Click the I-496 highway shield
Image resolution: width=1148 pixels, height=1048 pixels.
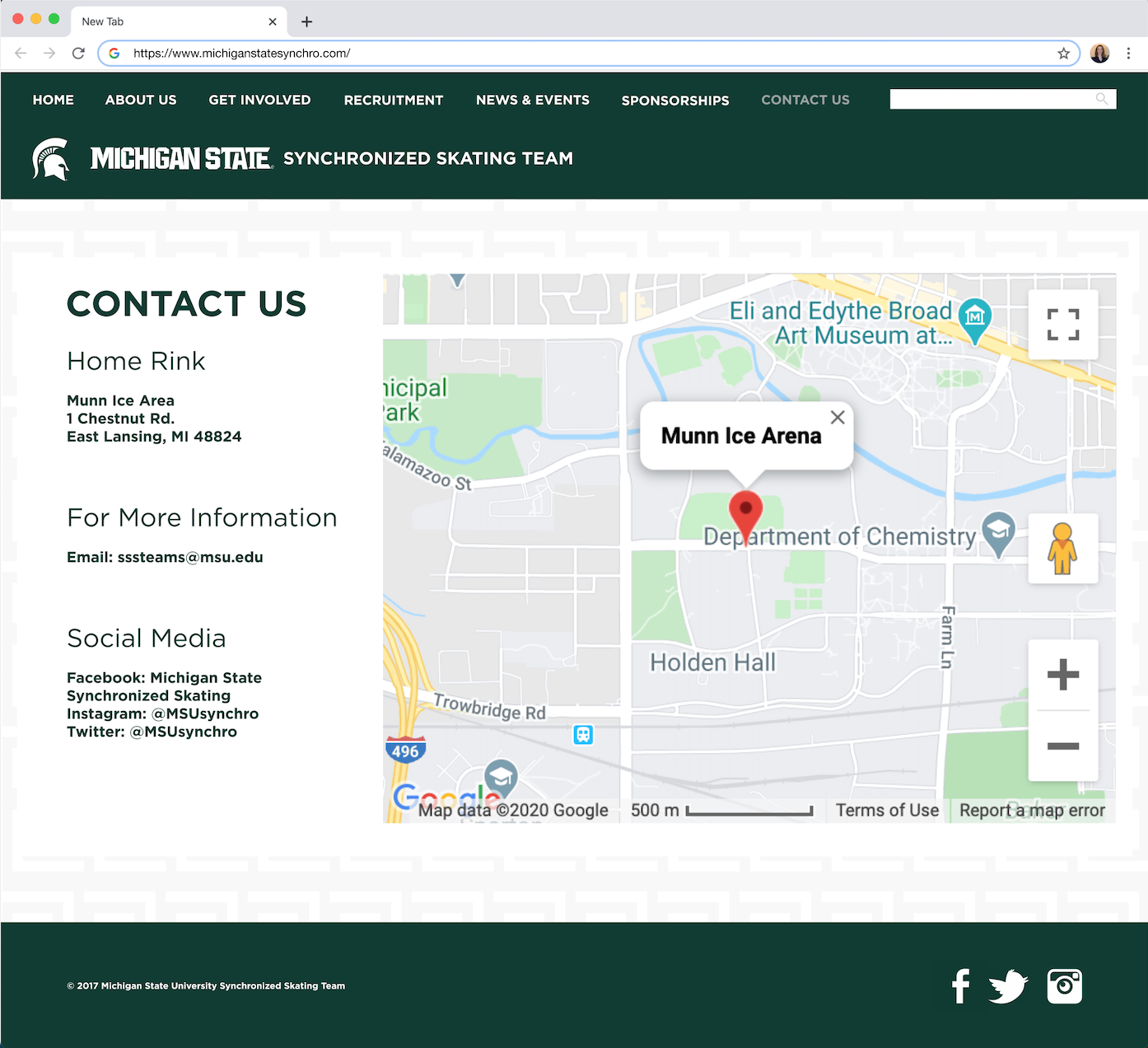point(405,750)
